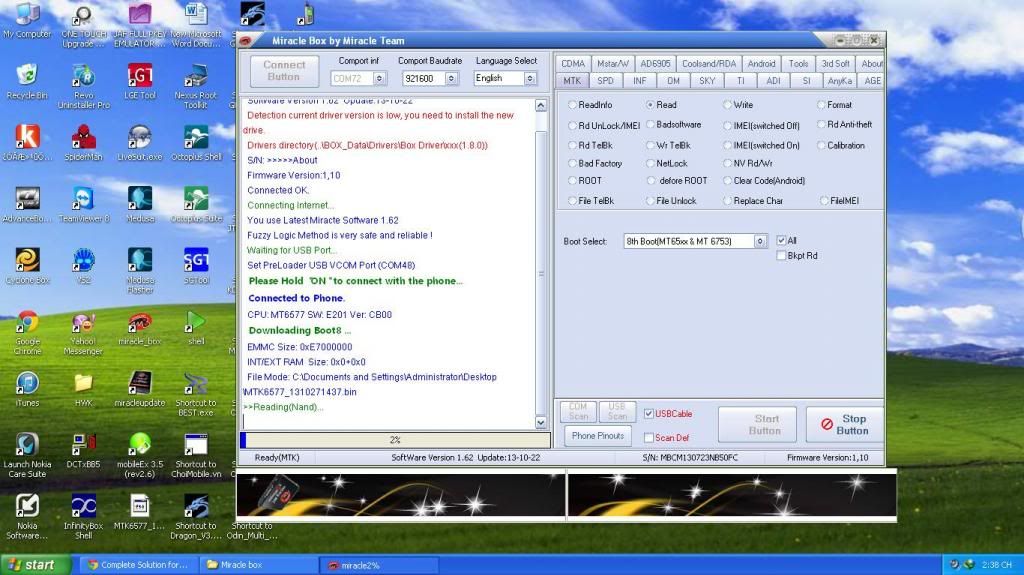1024x575 pixels.
Task: Open the 3rd Soft tab
Action: tap(835, 63)
